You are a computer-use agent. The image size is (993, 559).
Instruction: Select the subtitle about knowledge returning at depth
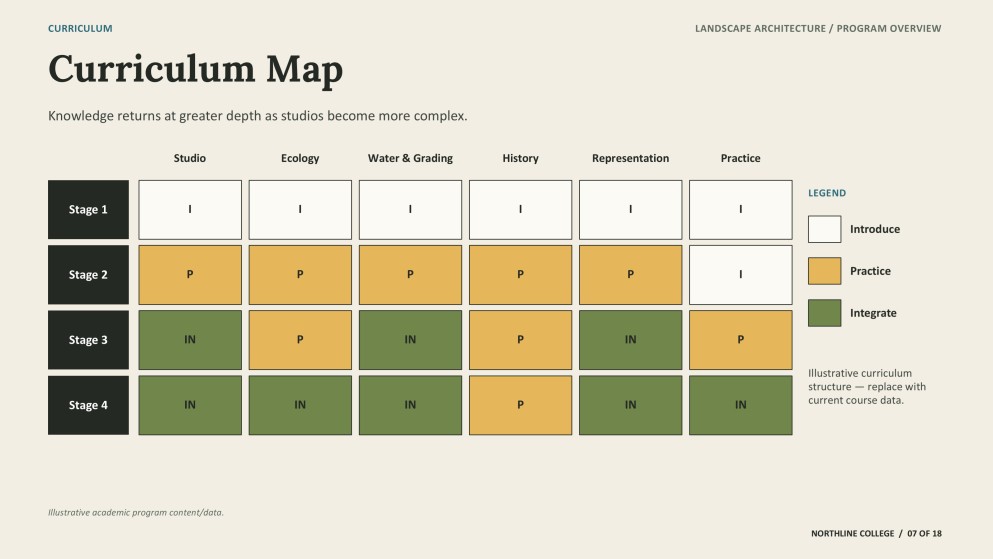[258, 116]
